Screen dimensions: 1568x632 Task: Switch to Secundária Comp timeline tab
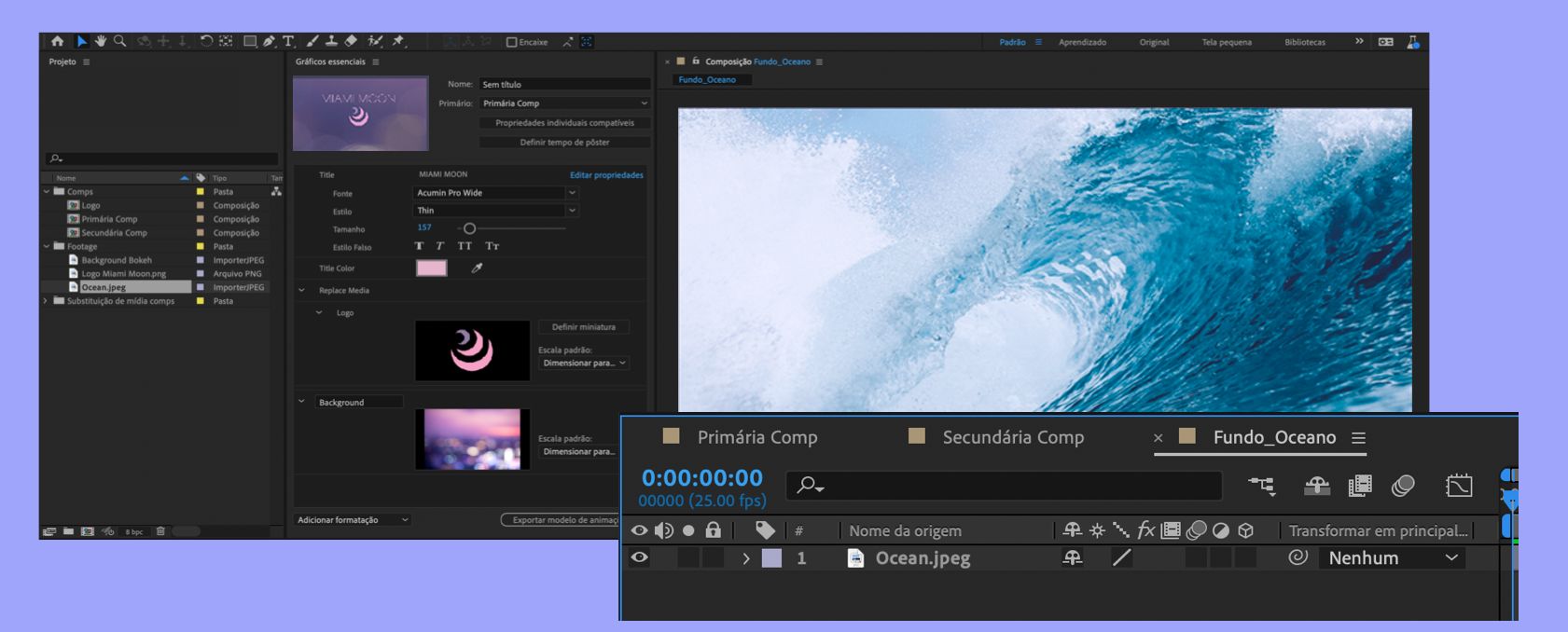1013,437
